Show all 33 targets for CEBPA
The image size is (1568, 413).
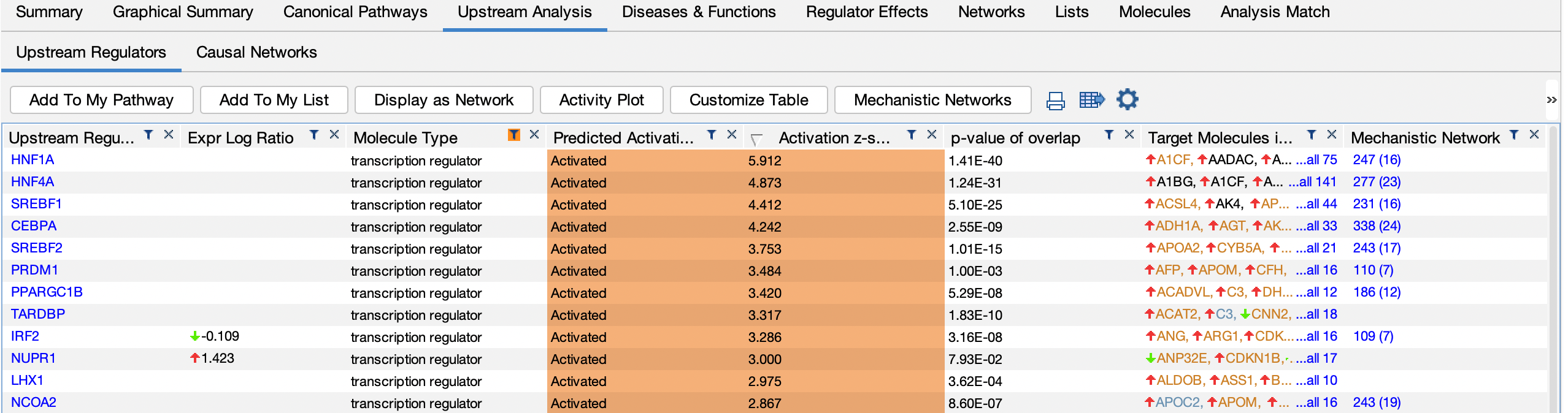(x=1316, y=226)
